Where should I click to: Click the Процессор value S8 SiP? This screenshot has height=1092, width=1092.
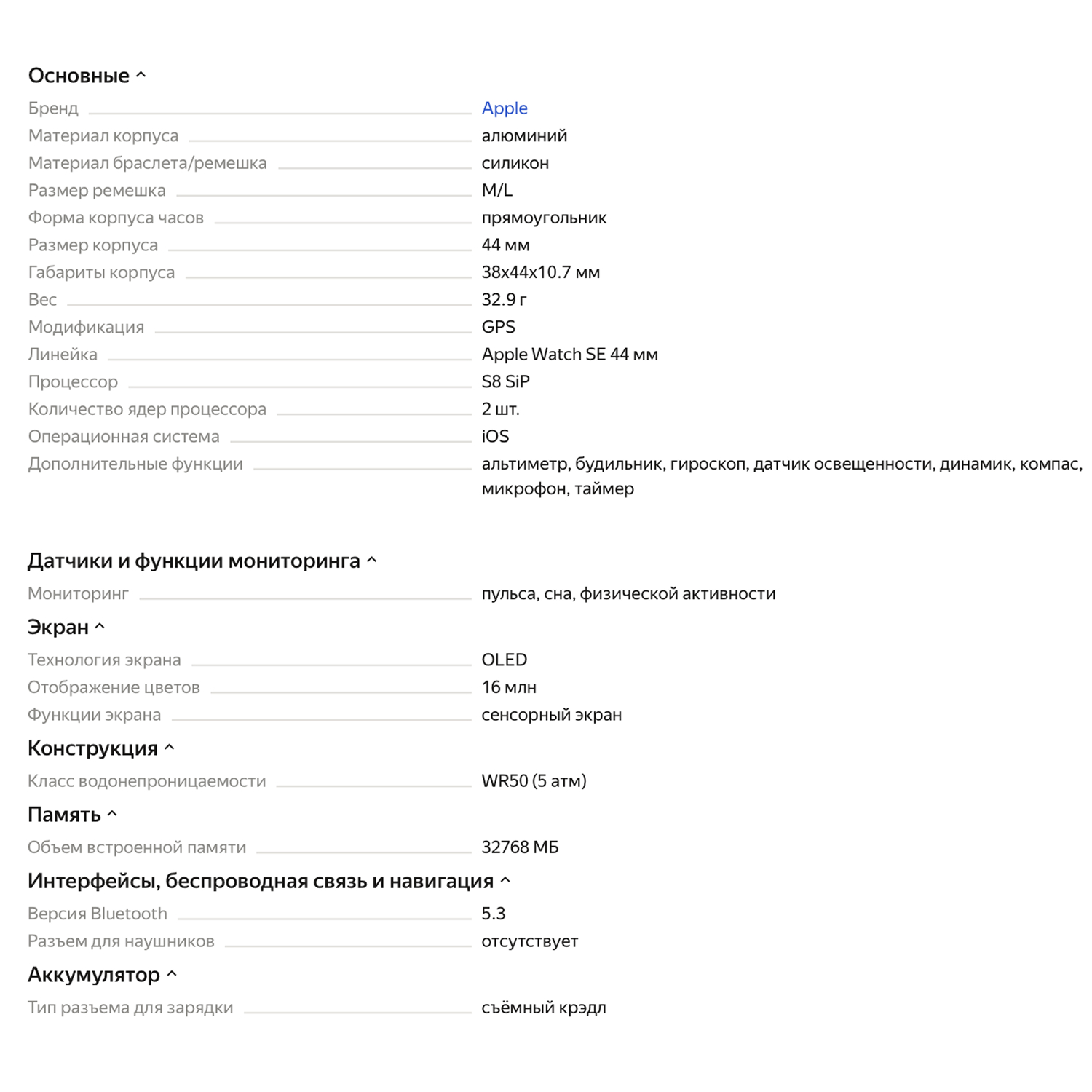pyautogui.click(x=506, y=381)
